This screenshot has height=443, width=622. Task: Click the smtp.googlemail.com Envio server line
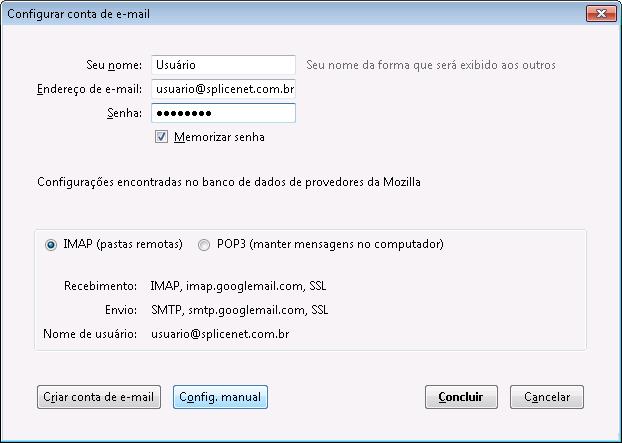(240, 310)
